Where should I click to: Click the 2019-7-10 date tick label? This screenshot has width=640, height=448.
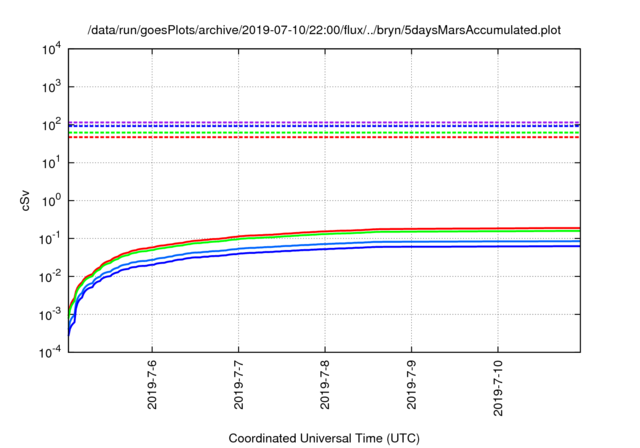pyautogui.click(x=498, y=388)
